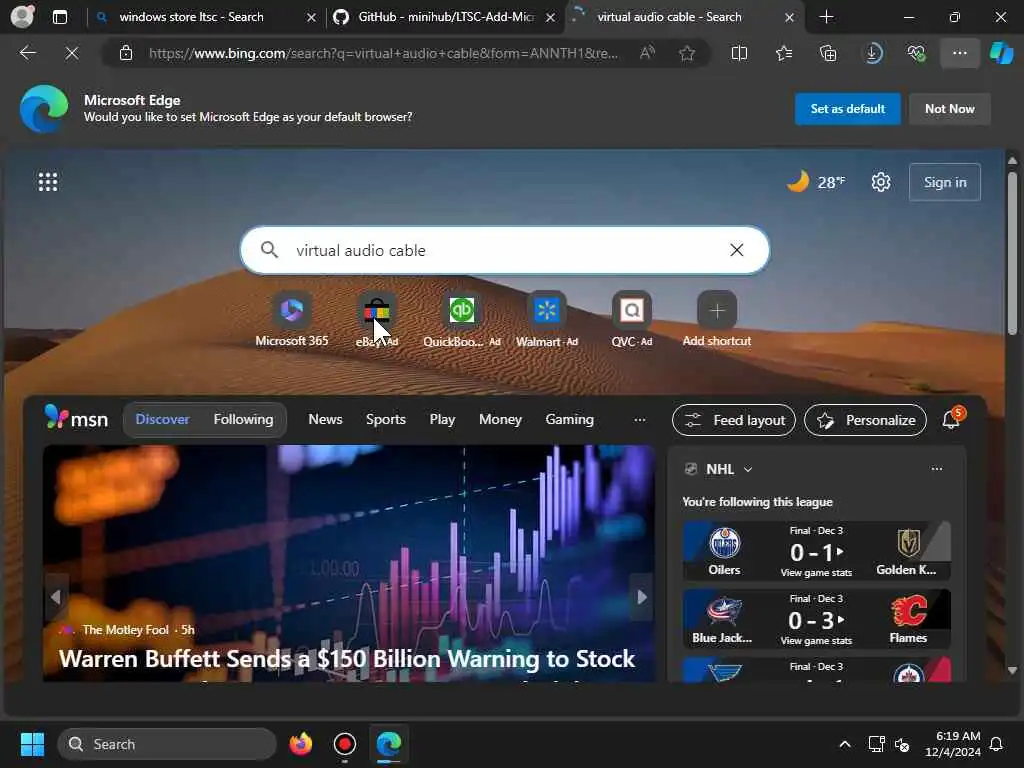Stop loading the page
This screenshot has height=768, width=1024.
[x=72, y=53]
